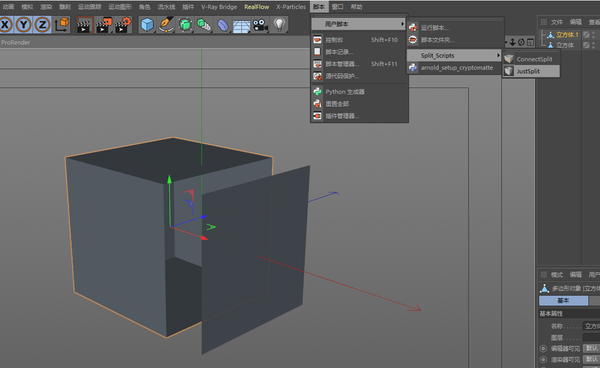Toggle the Y axis lock
Screen dimensions: 600x368
coord(24,25)
